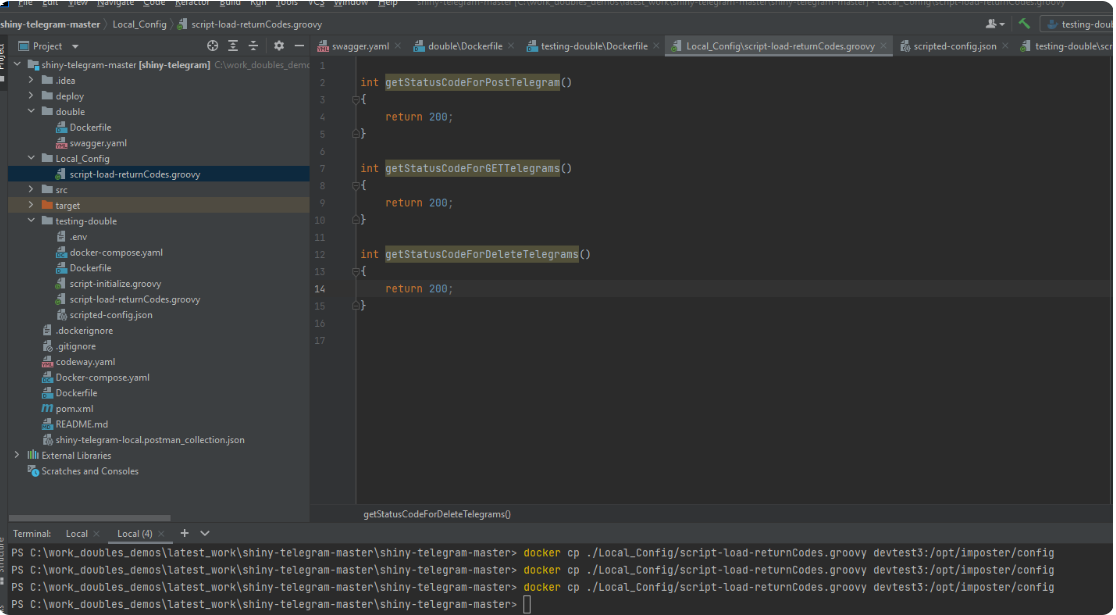
Task: Click the Code With Me users icon
Action: 990,22
